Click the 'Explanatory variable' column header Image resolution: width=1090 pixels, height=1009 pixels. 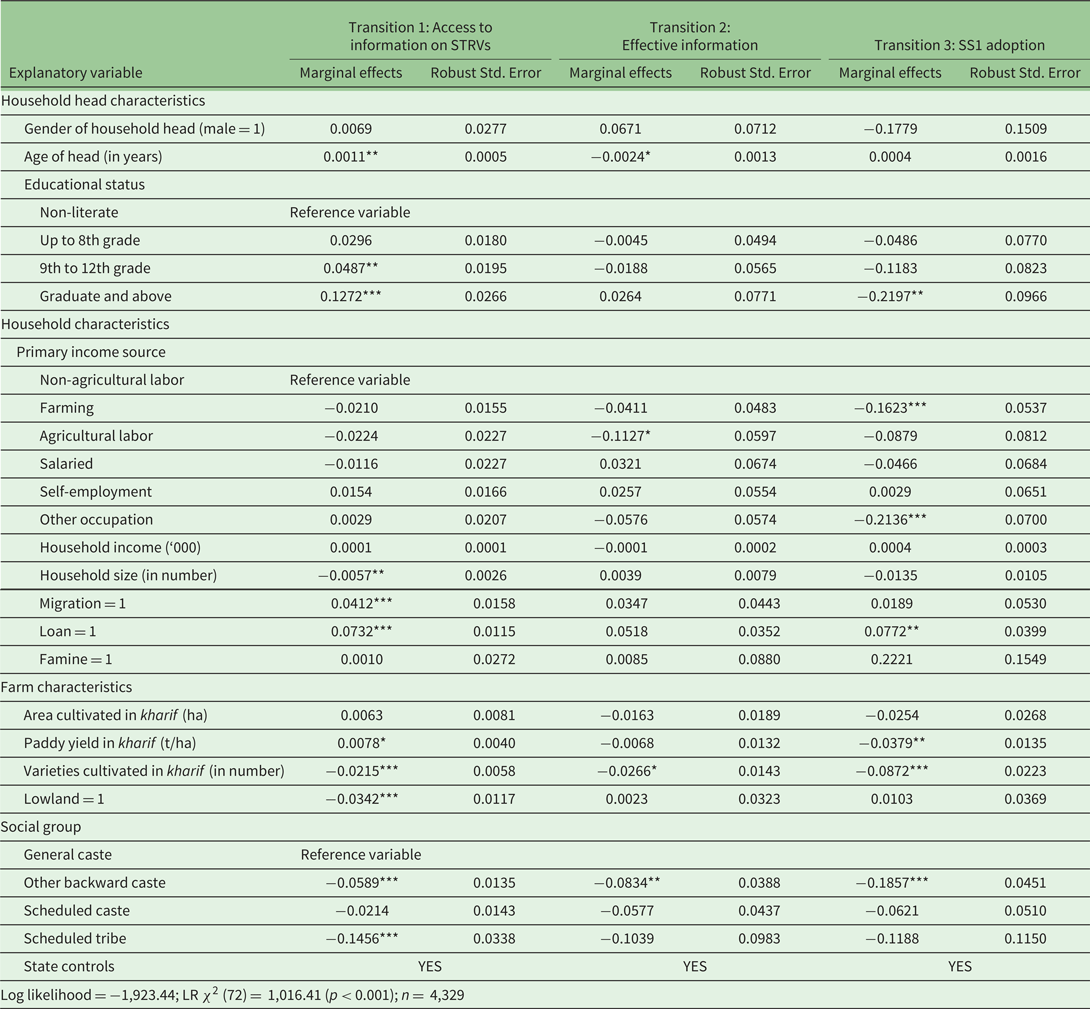[76, 72]
